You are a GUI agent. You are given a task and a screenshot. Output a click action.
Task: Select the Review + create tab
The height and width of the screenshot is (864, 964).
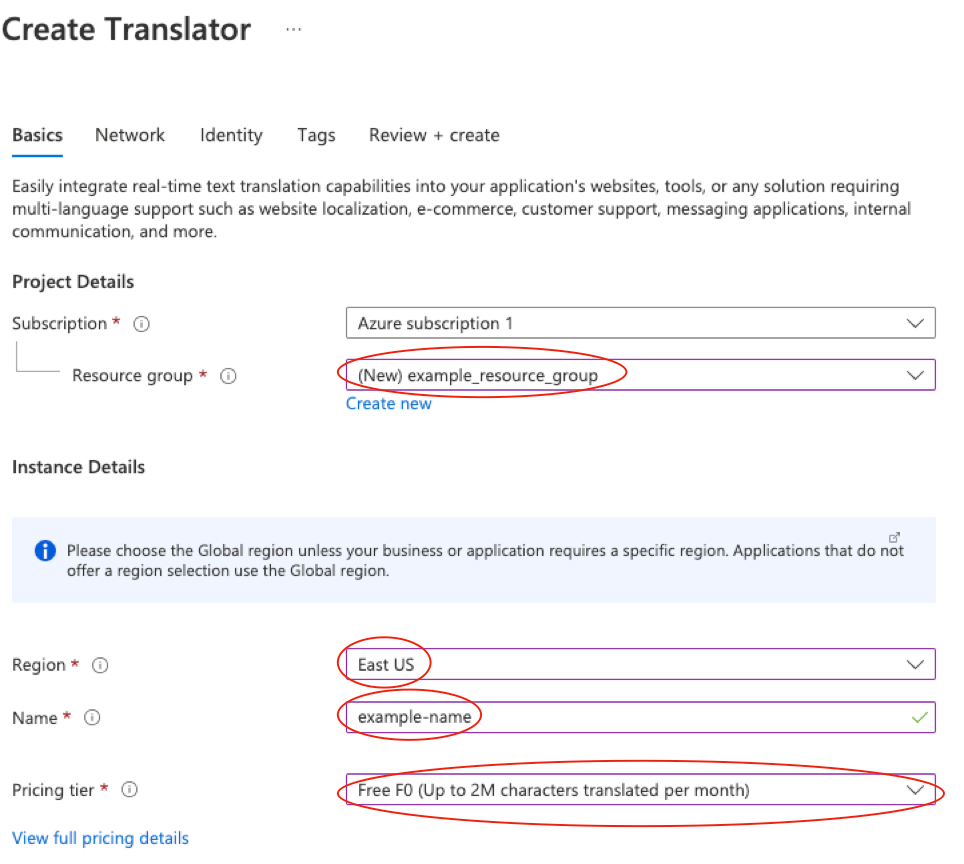pyautogui.click(x=434, y=135)
